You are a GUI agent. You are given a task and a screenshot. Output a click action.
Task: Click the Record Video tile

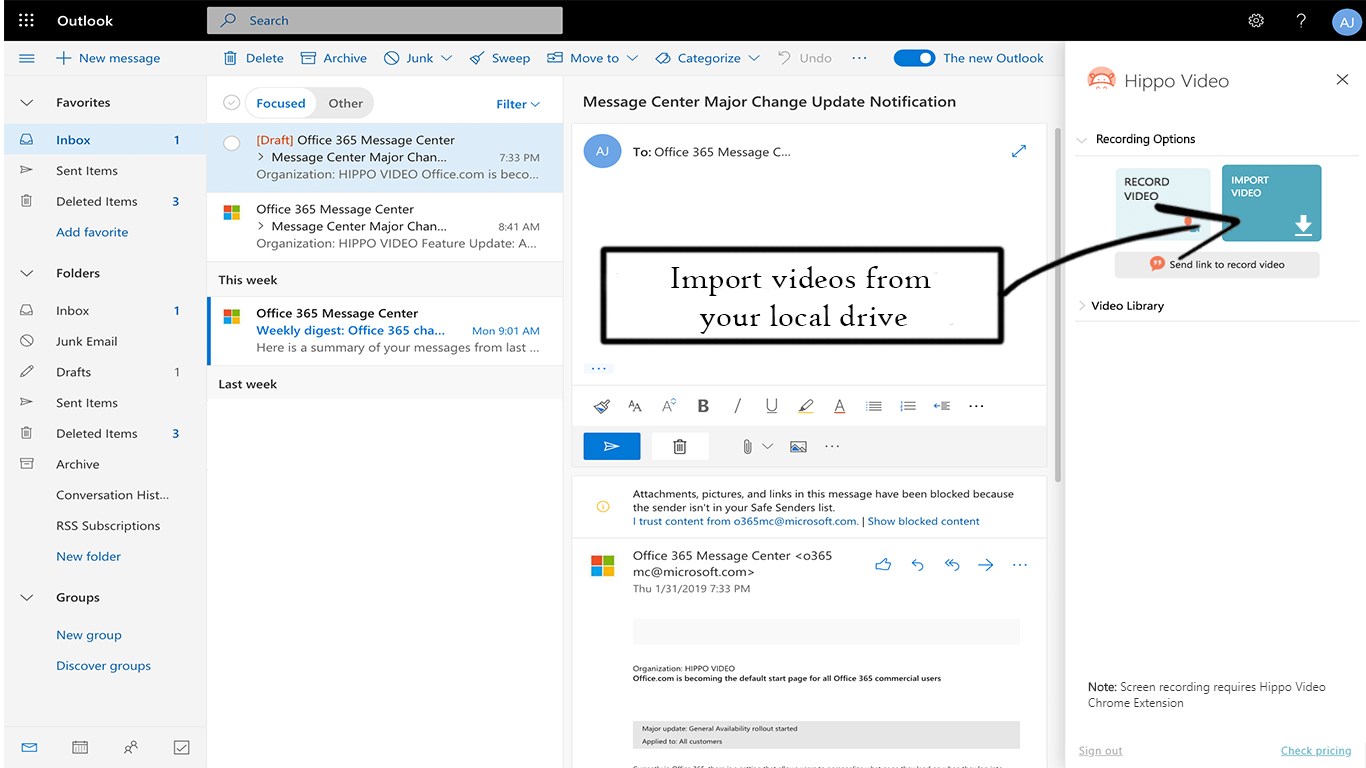click(1163, 204)
